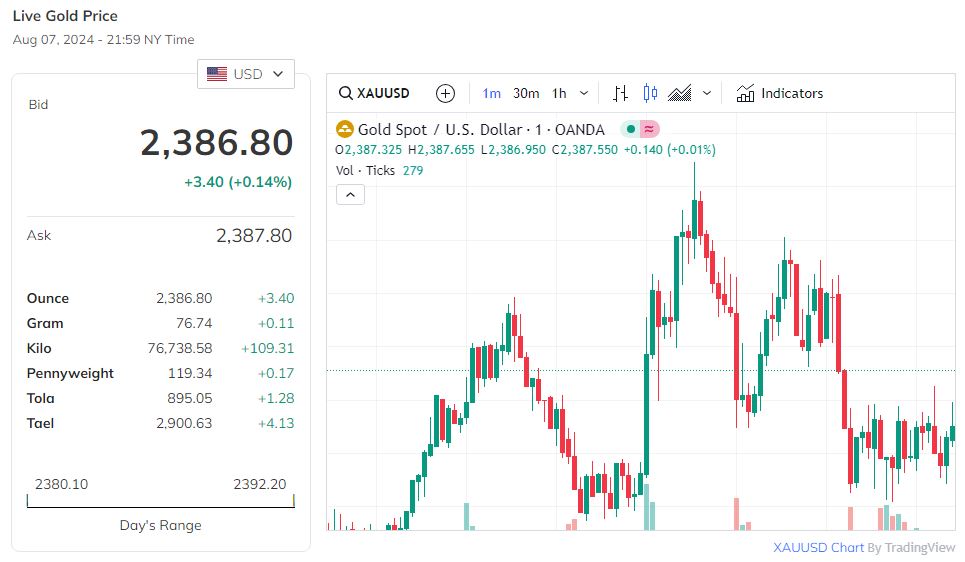Select the 30m timeframe

click(x=526, y=93)
